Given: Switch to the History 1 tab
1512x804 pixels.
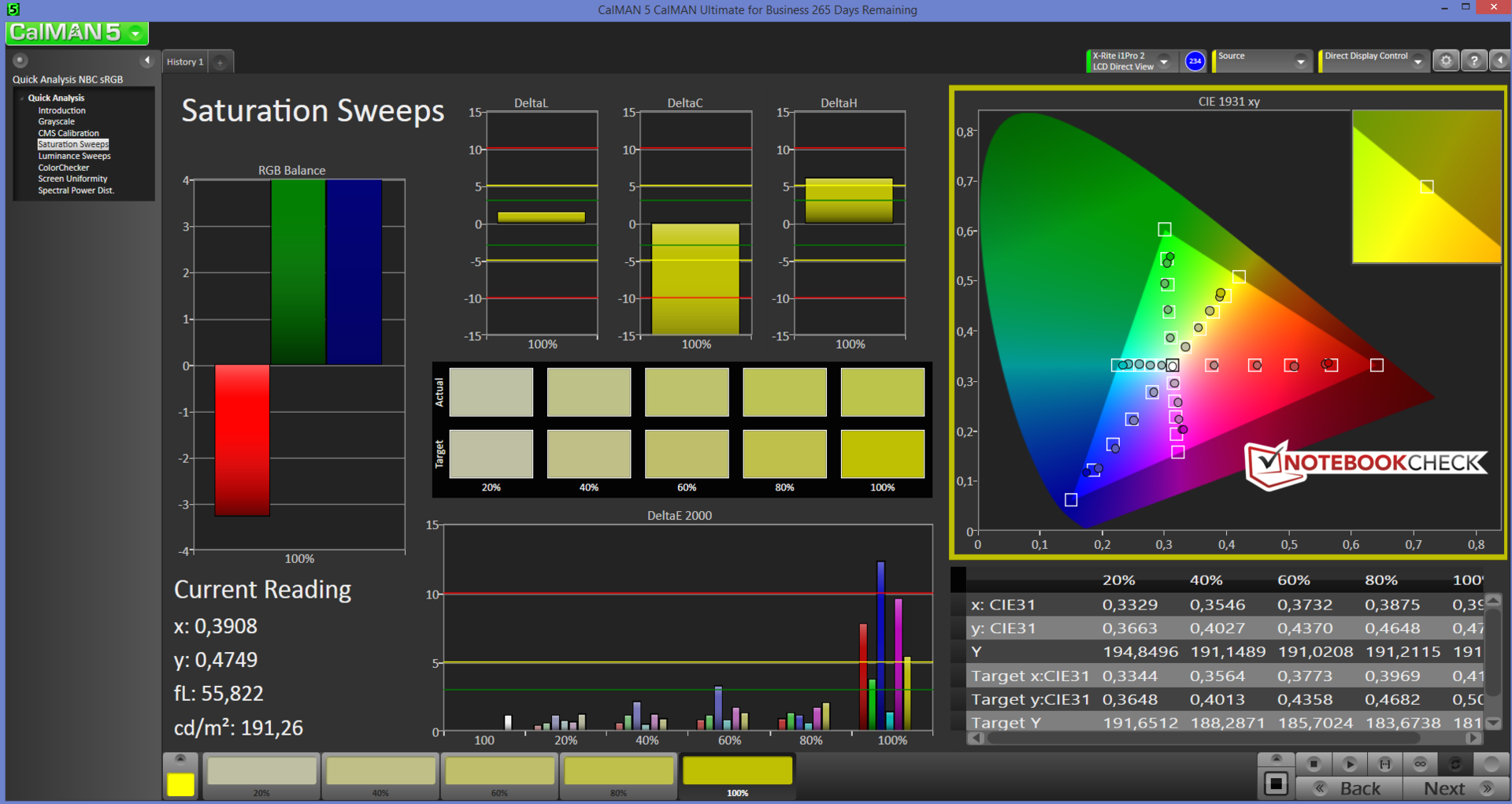Looking at the screenshot, I should click(185, 62).
